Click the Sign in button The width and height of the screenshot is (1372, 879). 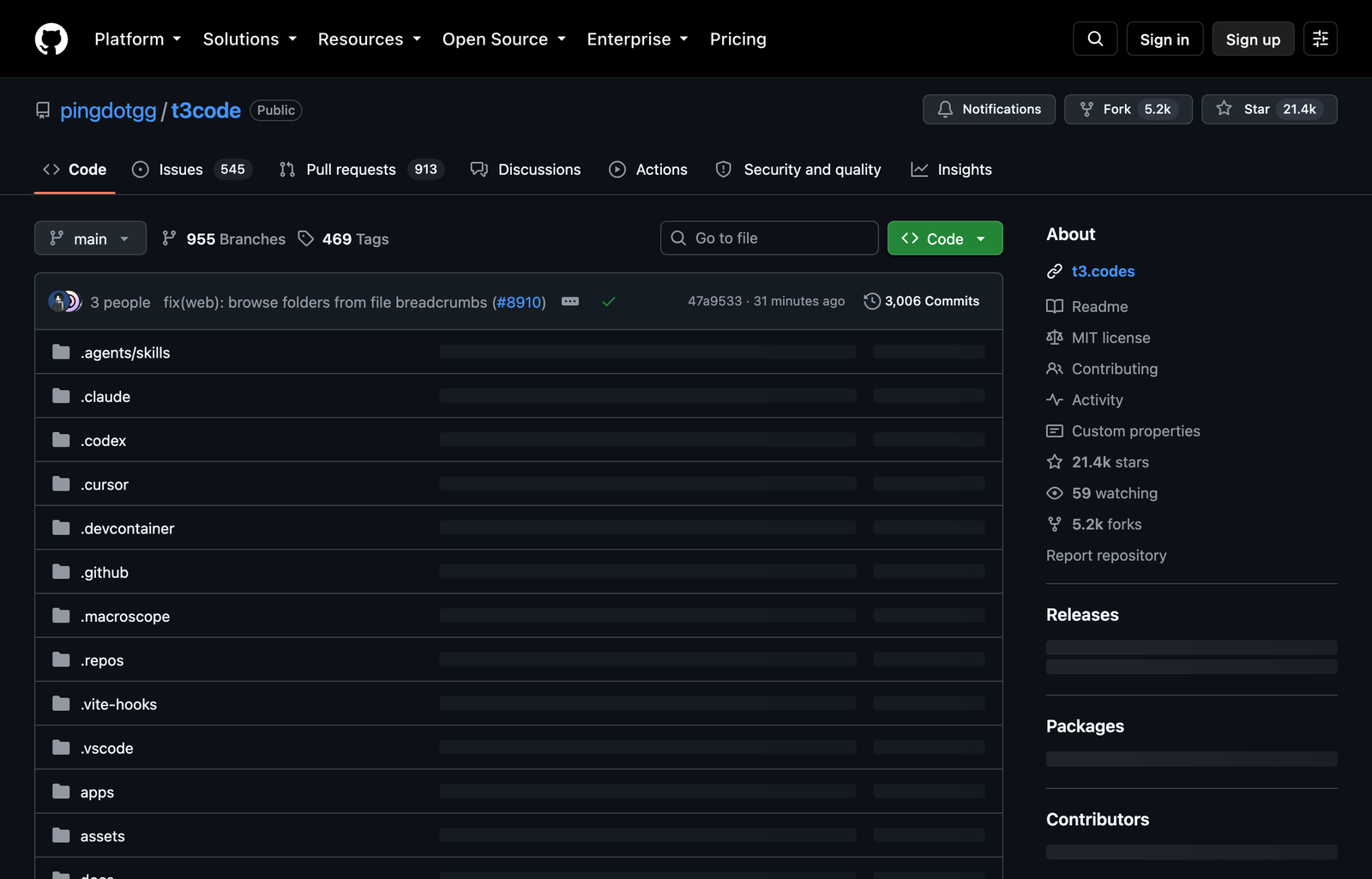pyautogui.click(x=1164, y=39)
